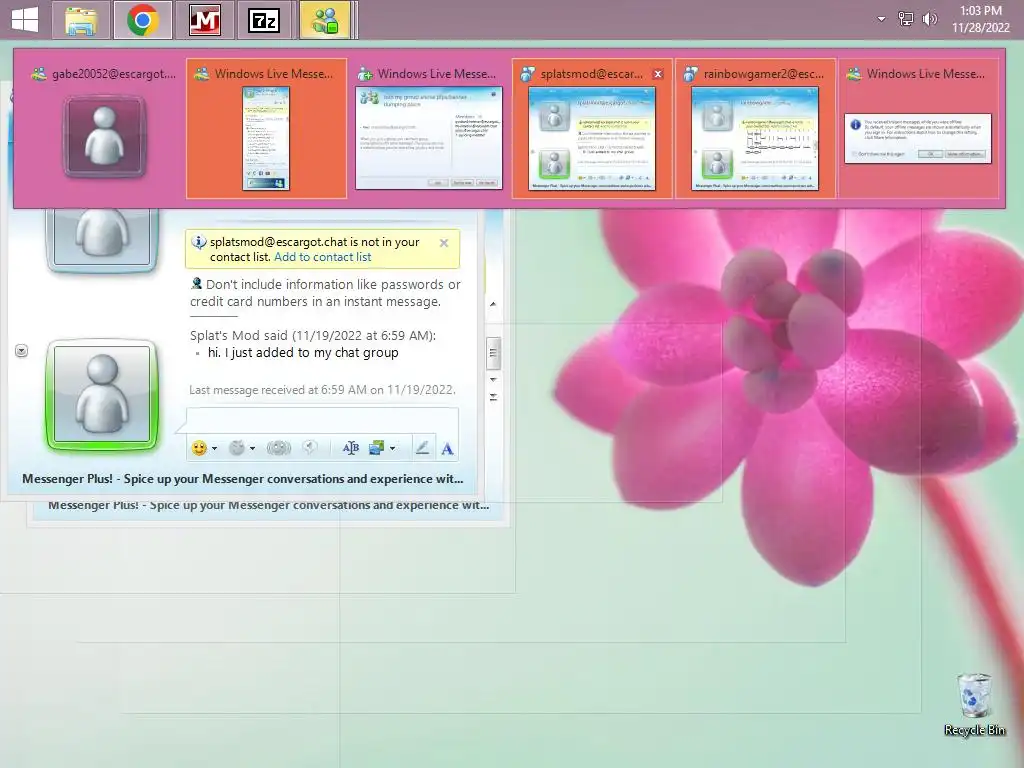Image resolution: width=1024 pixels, height=768 pixels.
Task: Click the background picture icon
Action: click(377, 448)
